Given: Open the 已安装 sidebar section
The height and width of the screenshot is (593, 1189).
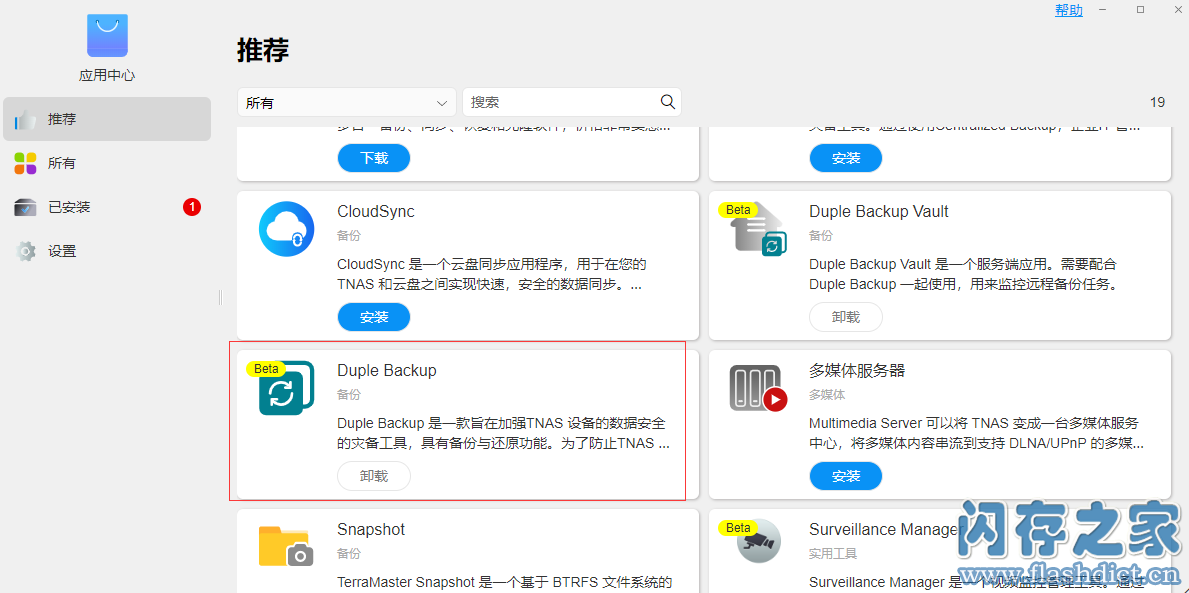Looking at the screenshot, I should coord(107,207).
